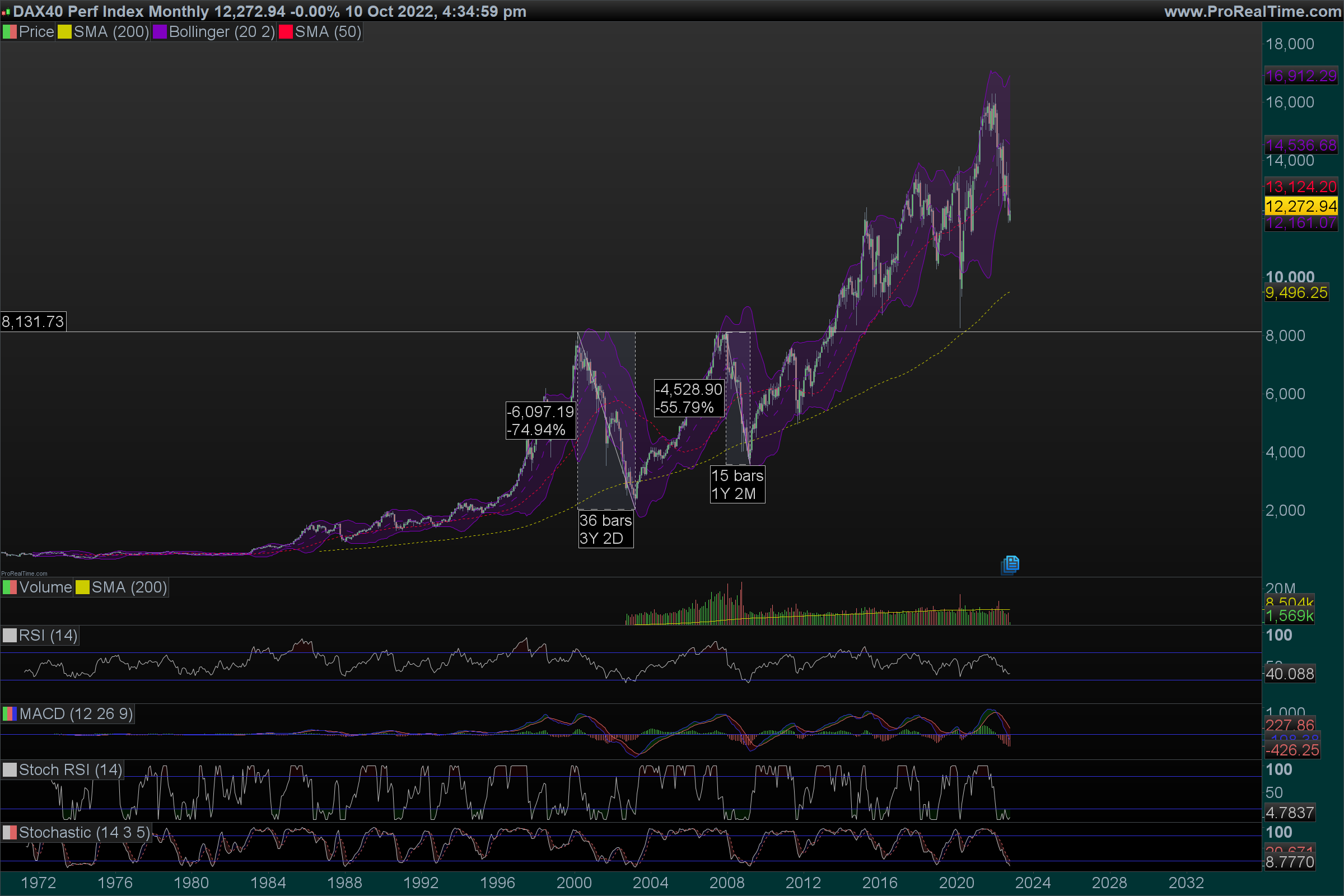Open the Stochastic (14 3 5) indicator label
Viewport: 1344px width, 896px height.
click(x=84, y=833)
